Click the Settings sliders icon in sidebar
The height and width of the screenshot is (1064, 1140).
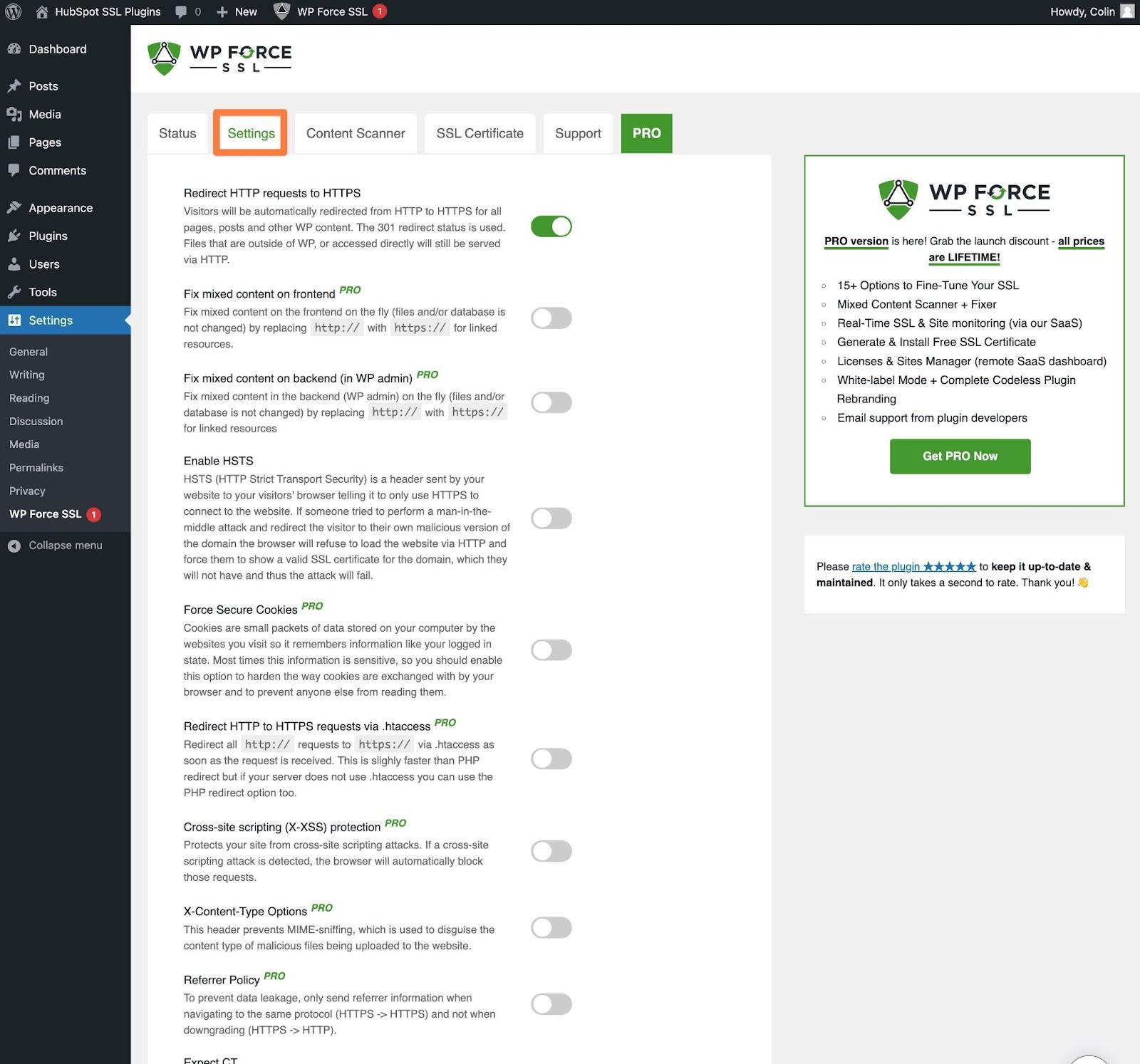pos(14,320)
